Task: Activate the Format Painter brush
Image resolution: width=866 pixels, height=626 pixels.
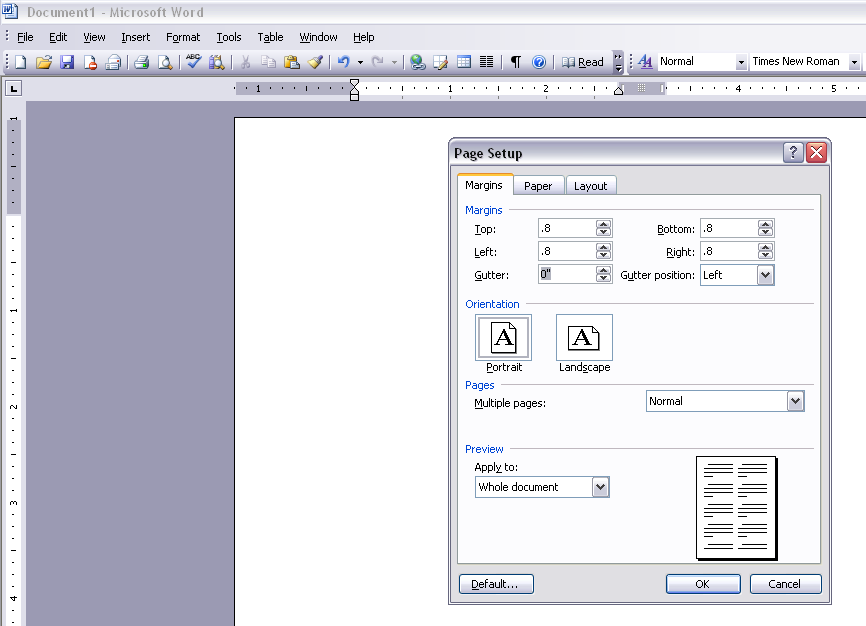Action: coord(315,62)
